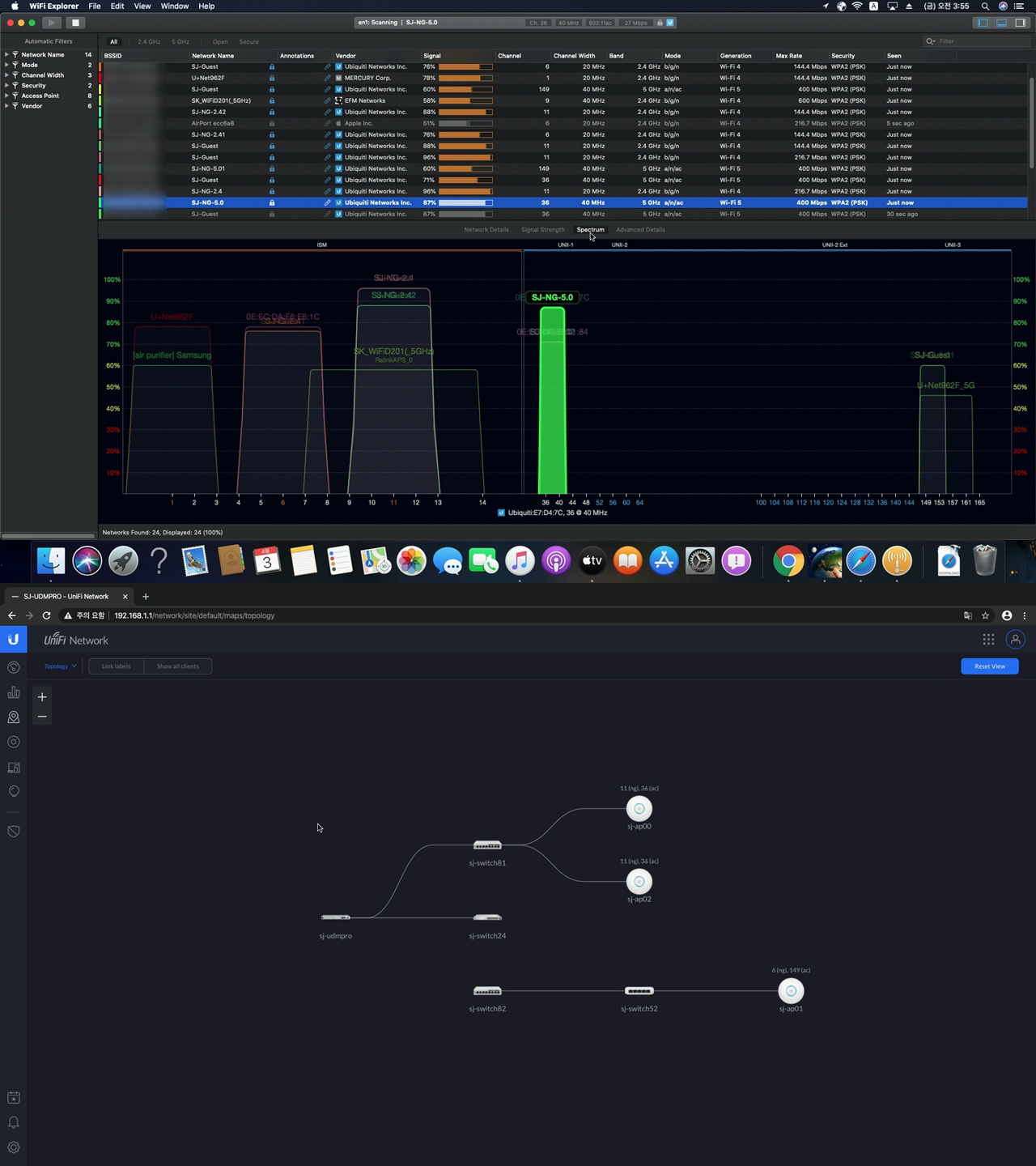Select the U+Net962F network row

point(564,78)
